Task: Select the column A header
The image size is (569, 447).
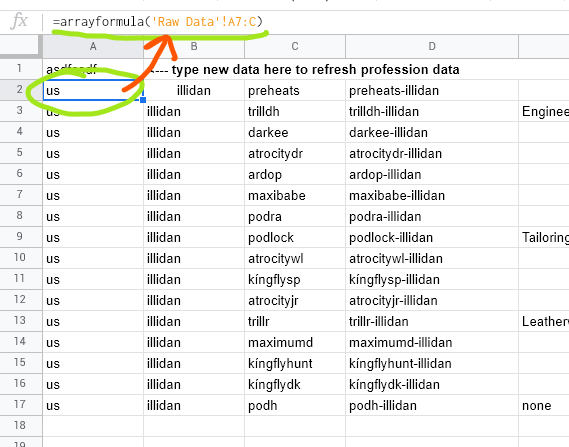Action: pos(93,46)
